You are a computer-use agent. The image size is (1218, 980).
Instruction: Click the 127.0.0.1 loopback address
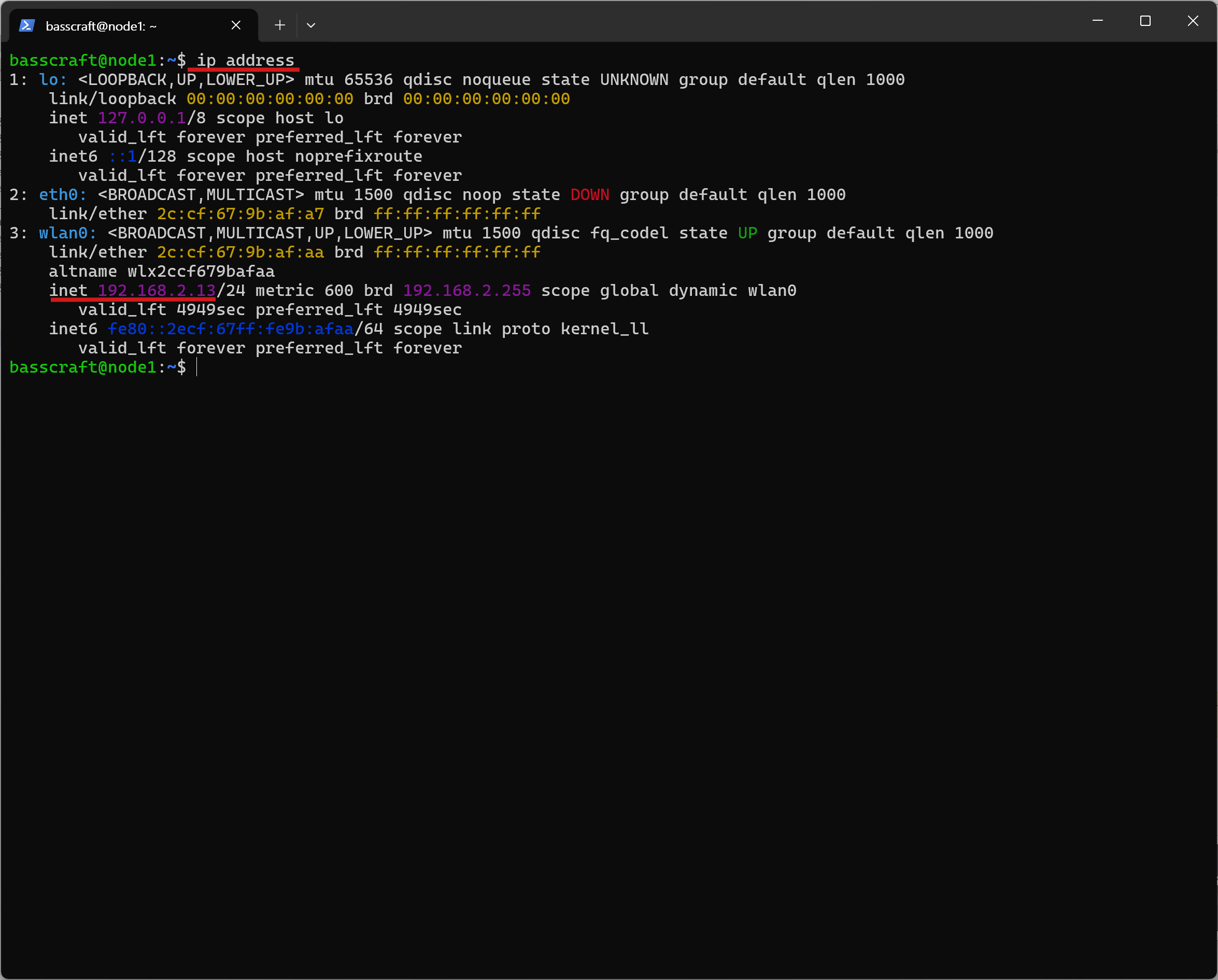[142, 118]
